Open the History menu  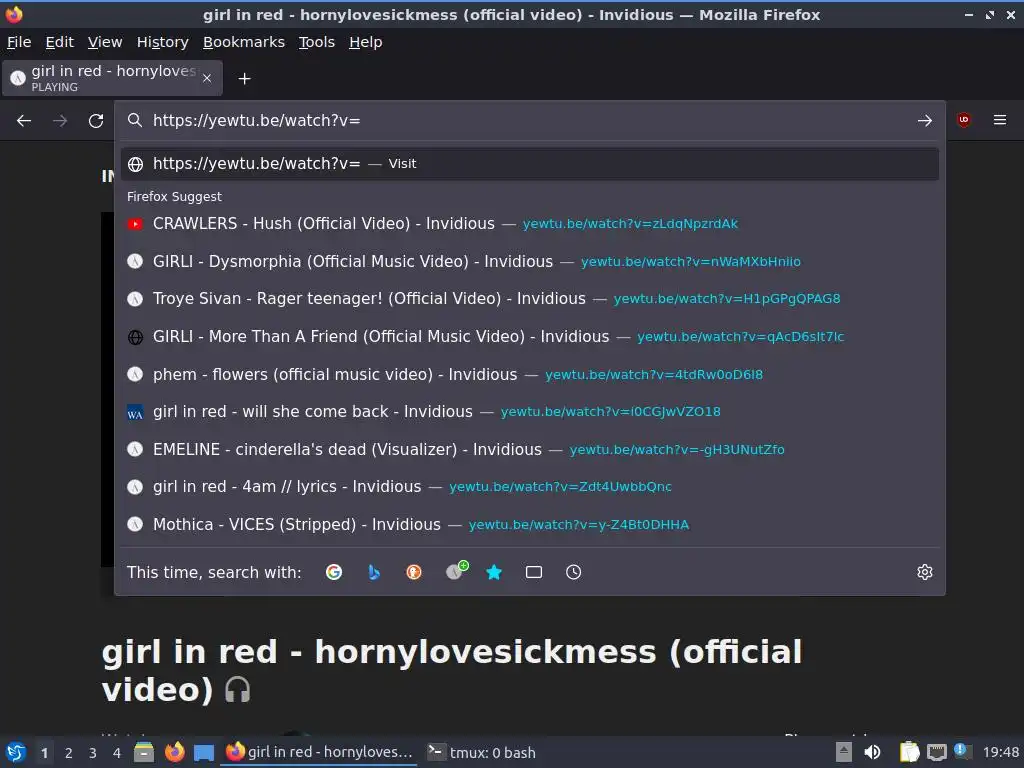163,42
